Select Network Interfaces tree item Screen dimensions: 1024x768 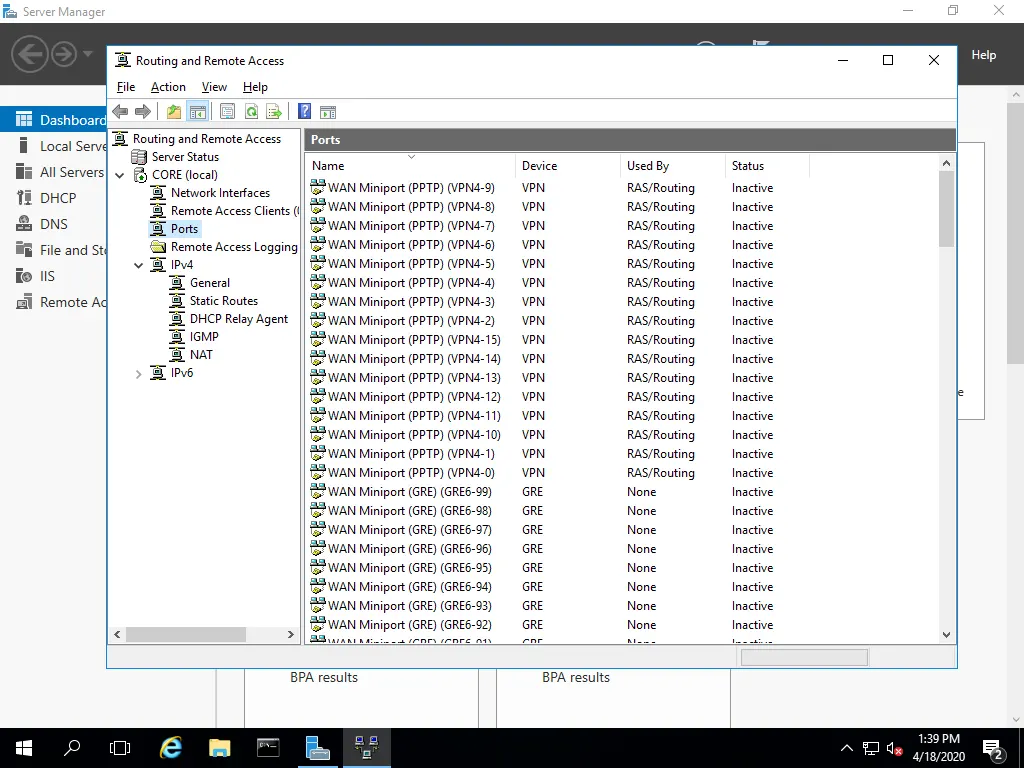(220, 193)
